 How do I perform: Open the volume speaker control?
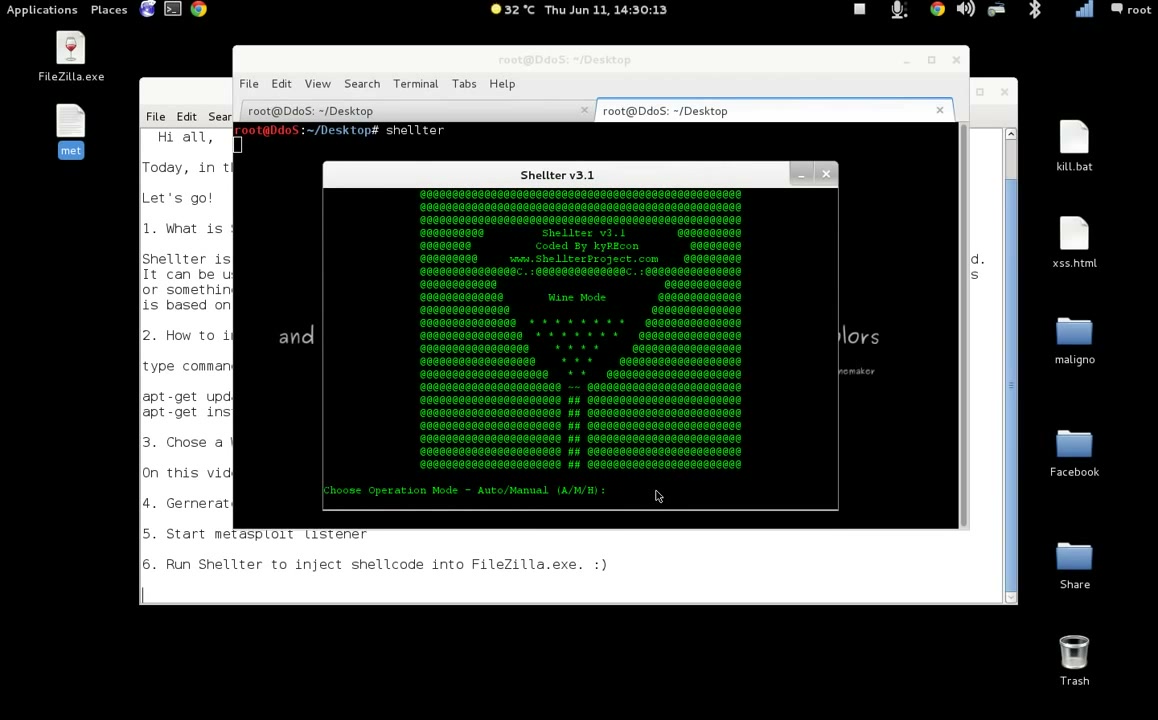(965, 10)
